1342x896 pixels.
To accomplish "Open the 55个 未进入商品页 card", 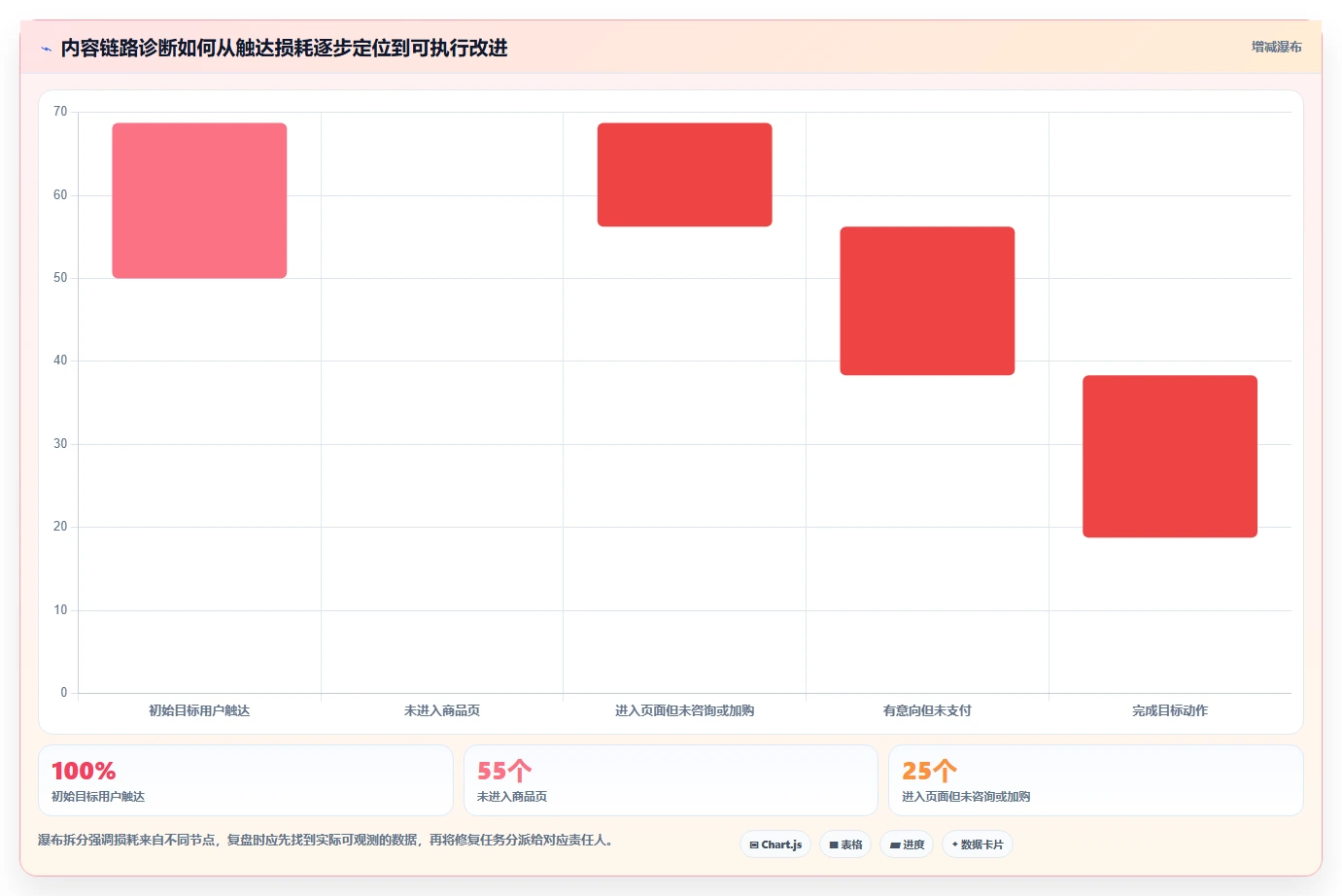I will click(x=671, y=780).
